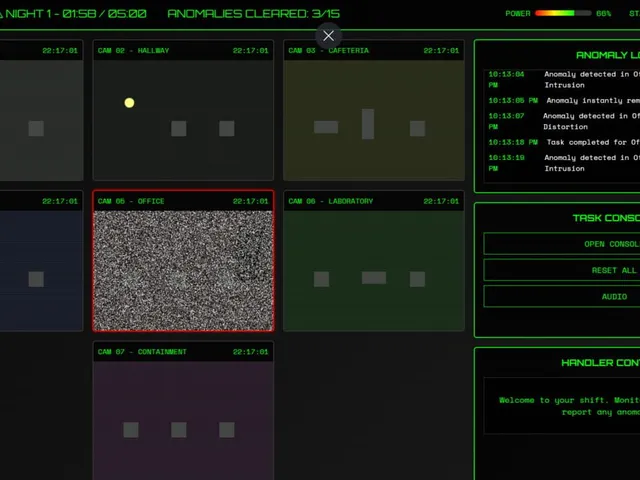
Task: Open the CAM 03 Cafeteria camera feed
Action: point(374,110)
